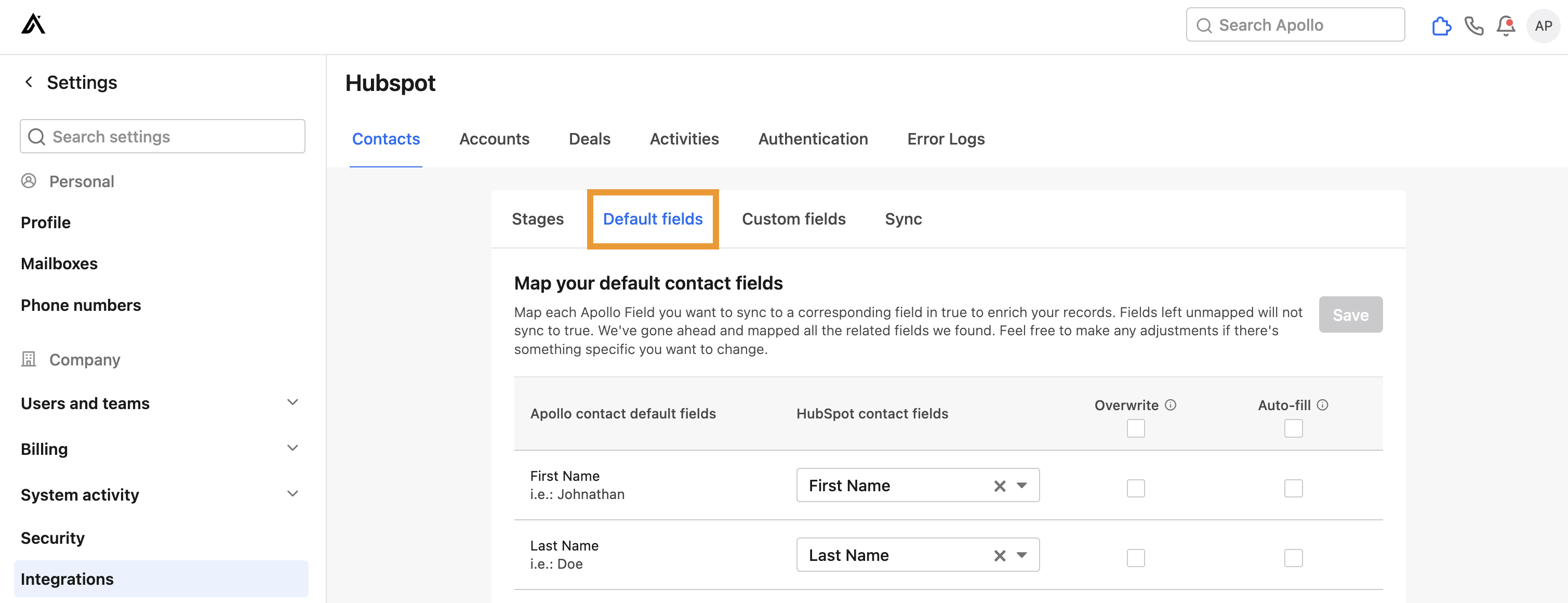Switch to the Accounts tab
The image size is (1568, 603).
494,139
